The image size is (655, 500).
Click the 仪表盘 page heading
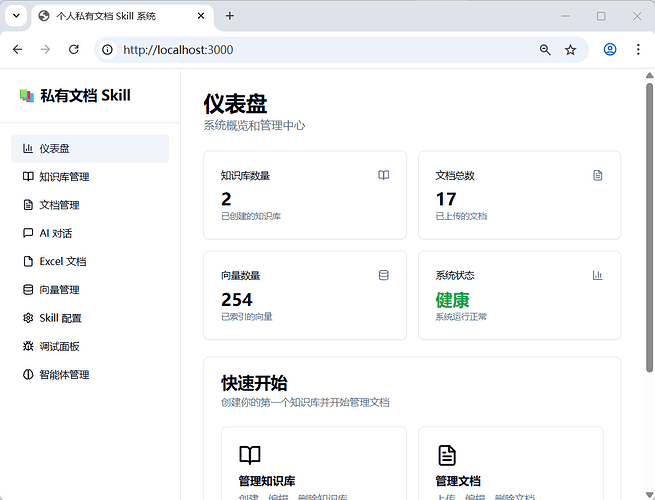tap(235, 104)
